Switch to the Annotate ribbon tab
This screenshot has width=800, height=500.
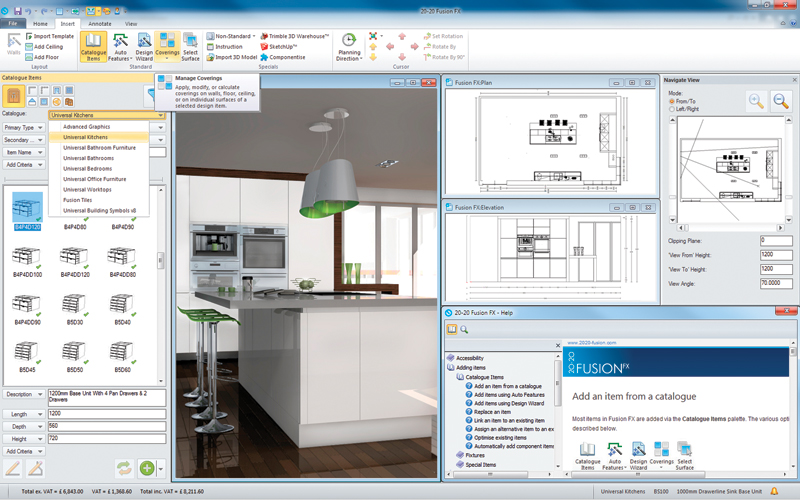pos(99,23)
